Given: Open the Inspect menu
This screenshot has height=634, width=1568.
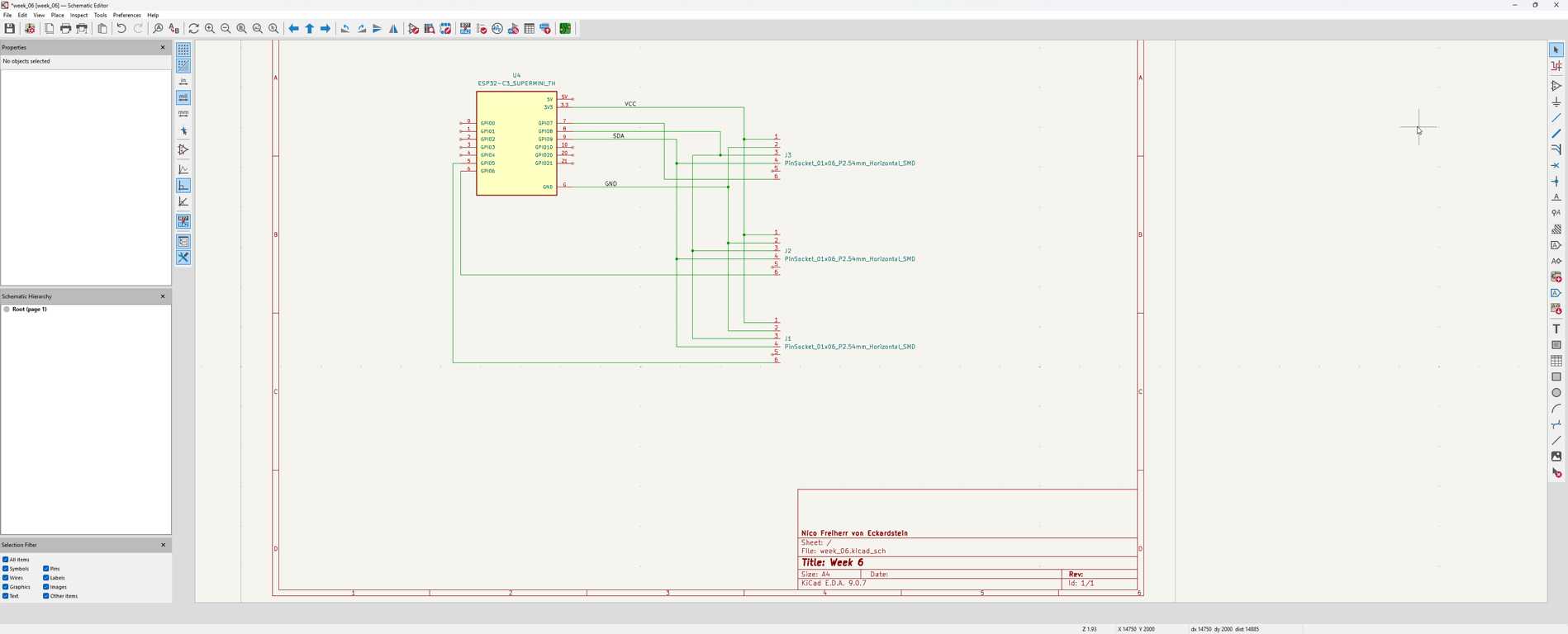Looking at the screenshot, I should (x=78, y=15).
